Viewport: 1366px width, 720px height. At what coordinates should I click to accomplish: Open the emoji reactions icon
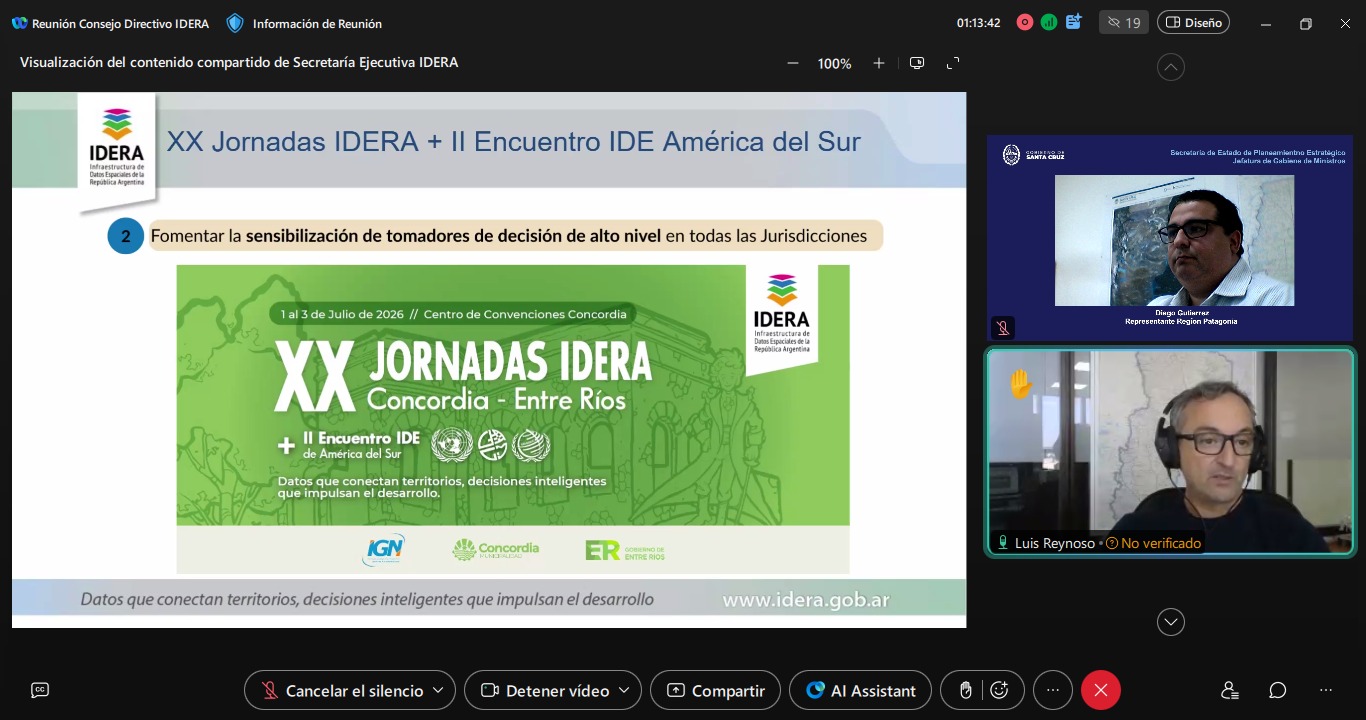point(999,690)
